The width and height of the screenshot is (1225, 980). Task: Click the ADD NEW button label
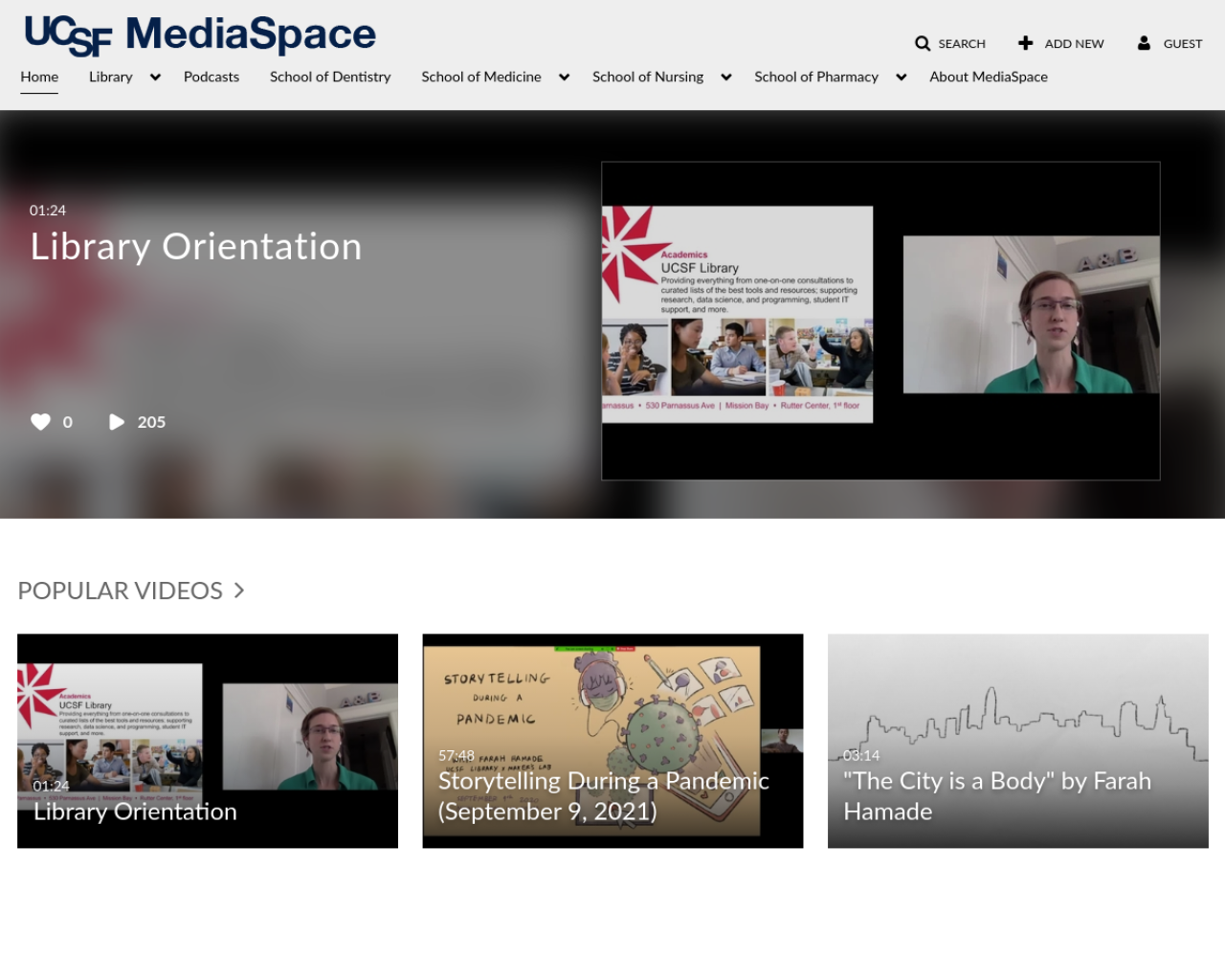point(1074,44)
